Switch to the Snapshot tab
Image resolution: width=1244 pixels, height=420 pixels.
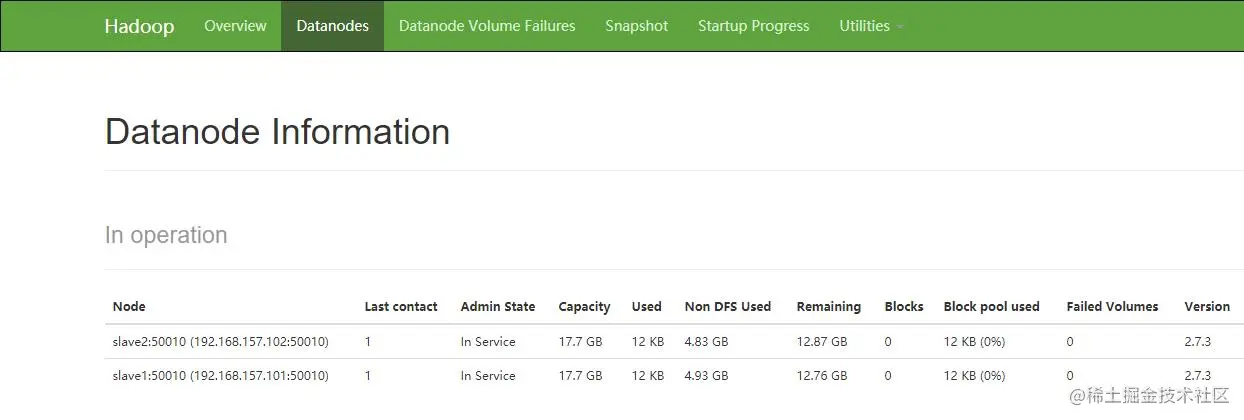point(636,26)
